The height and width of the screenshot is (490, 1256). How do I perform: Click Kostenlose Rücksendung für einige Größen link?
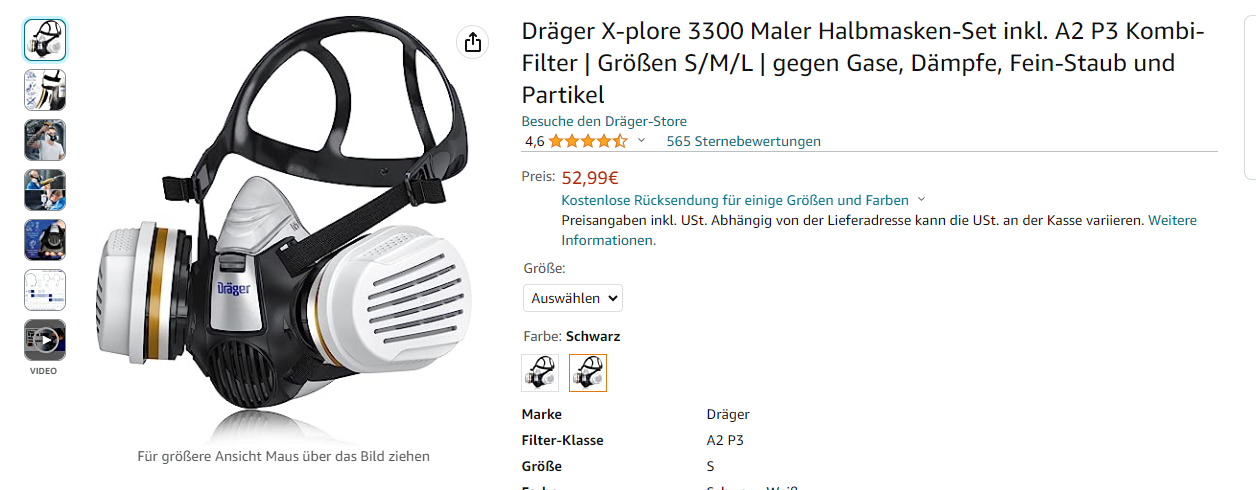coord(735,200)
